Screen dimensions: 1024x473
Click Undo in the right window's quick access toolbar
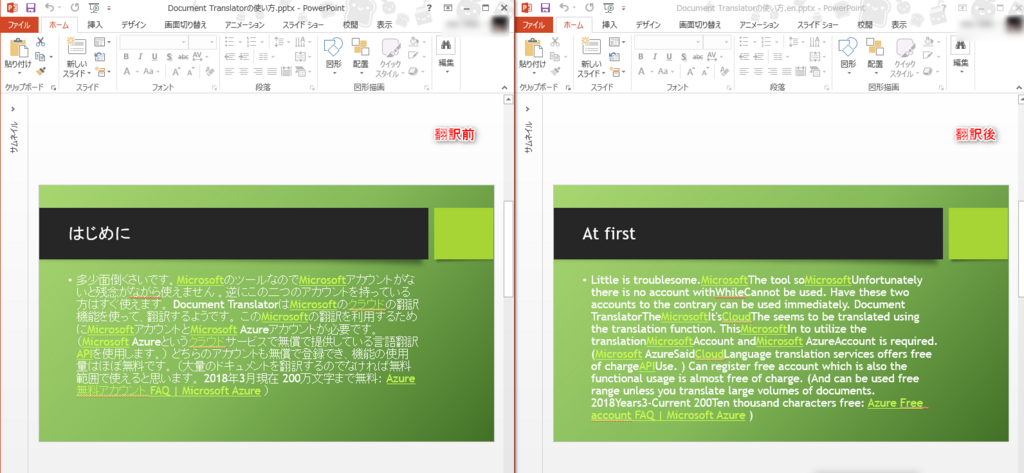pos(564,8)
